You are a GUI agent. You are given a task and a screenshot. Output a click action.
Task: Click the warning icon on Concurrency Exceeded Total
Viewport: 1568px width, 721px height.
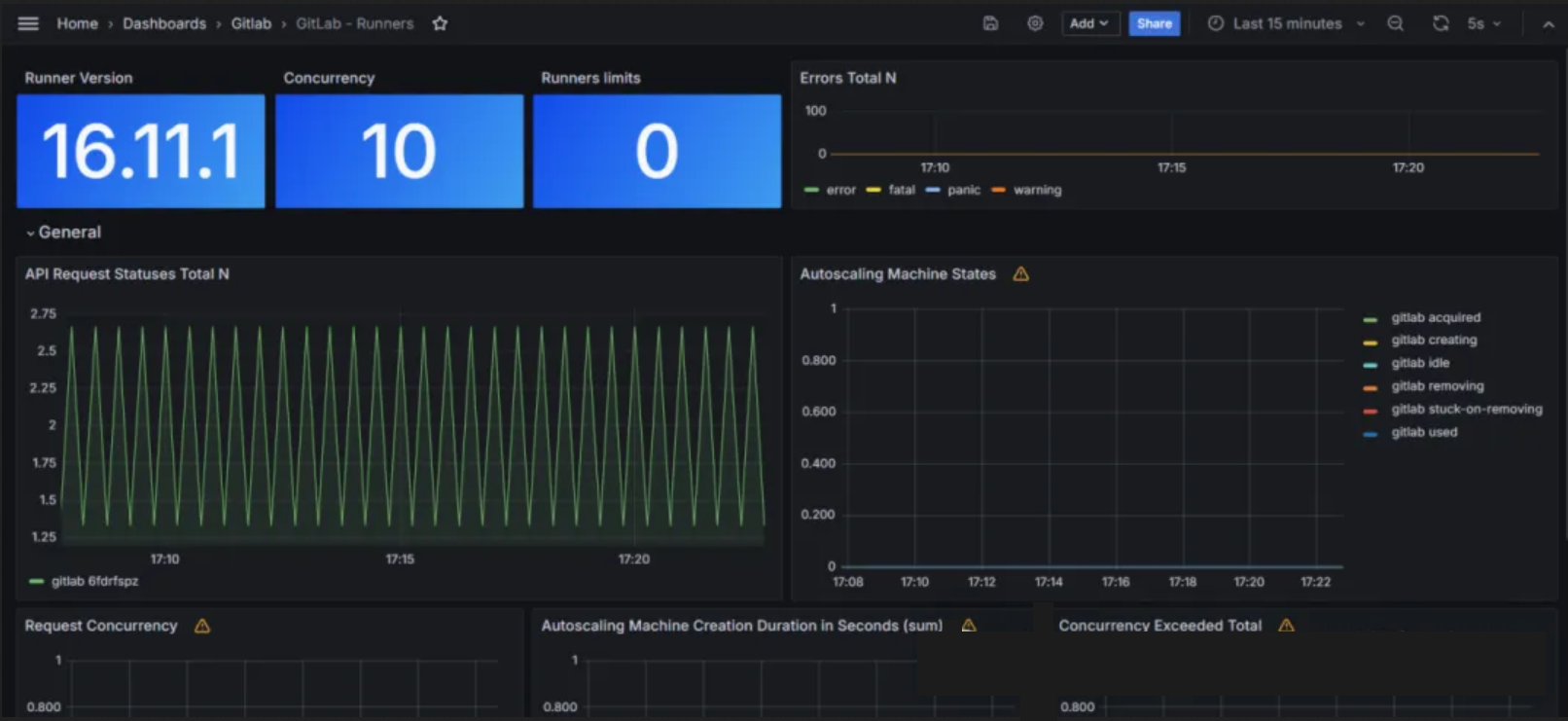[1286, 626]
